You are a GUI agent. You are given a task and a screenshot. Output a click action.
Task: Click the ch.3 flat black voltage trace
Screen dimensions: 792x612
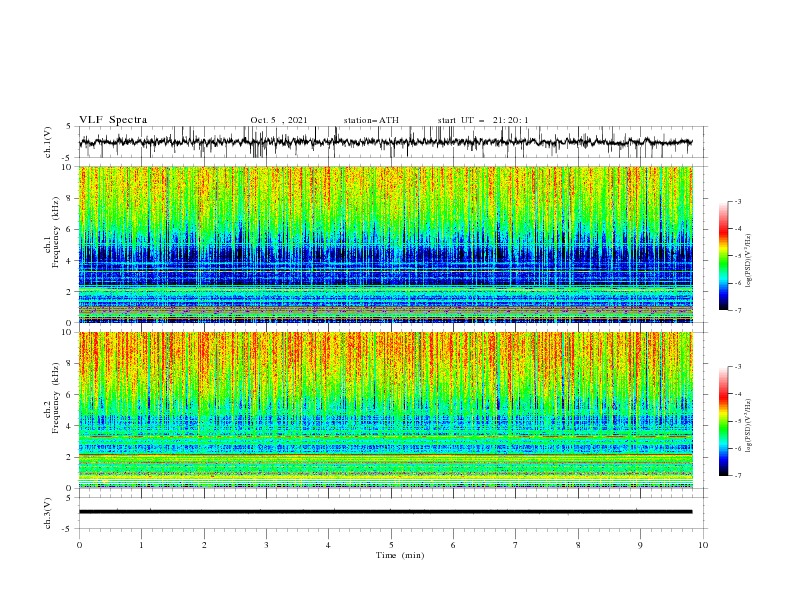click(x=385, y=512)
